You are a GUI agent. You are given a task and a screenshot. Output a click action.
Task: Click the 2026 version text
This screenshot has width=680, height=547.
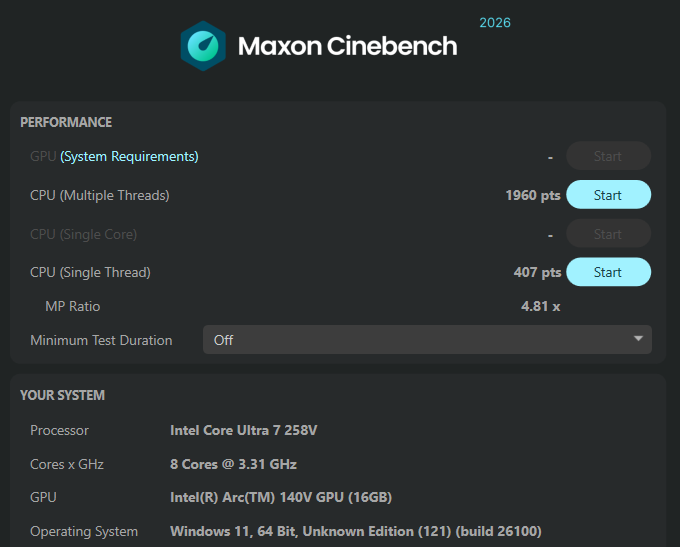click(495, 23)
